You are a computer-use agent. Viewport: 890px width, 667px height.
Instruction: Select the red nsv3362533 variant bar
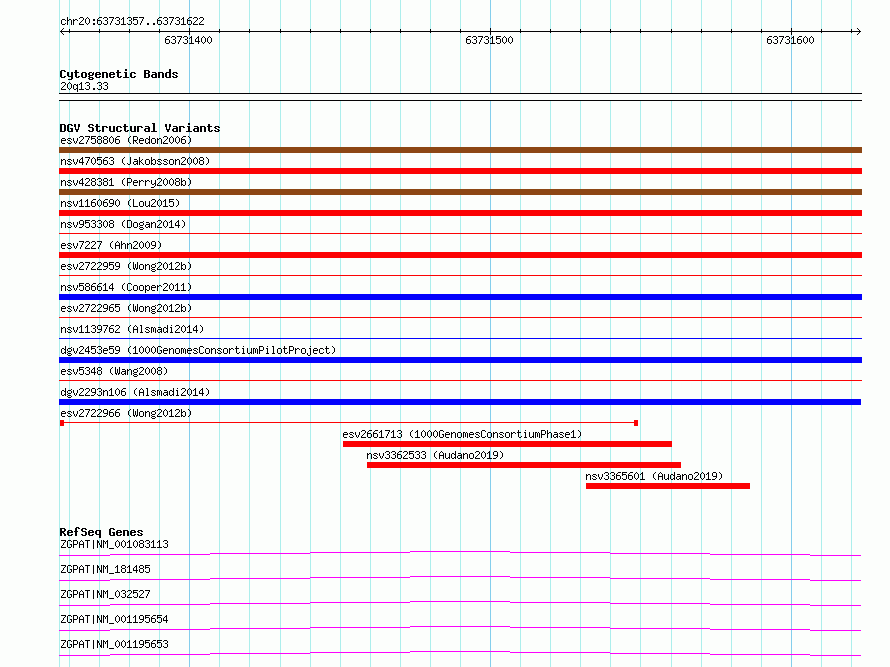point(524,465)
